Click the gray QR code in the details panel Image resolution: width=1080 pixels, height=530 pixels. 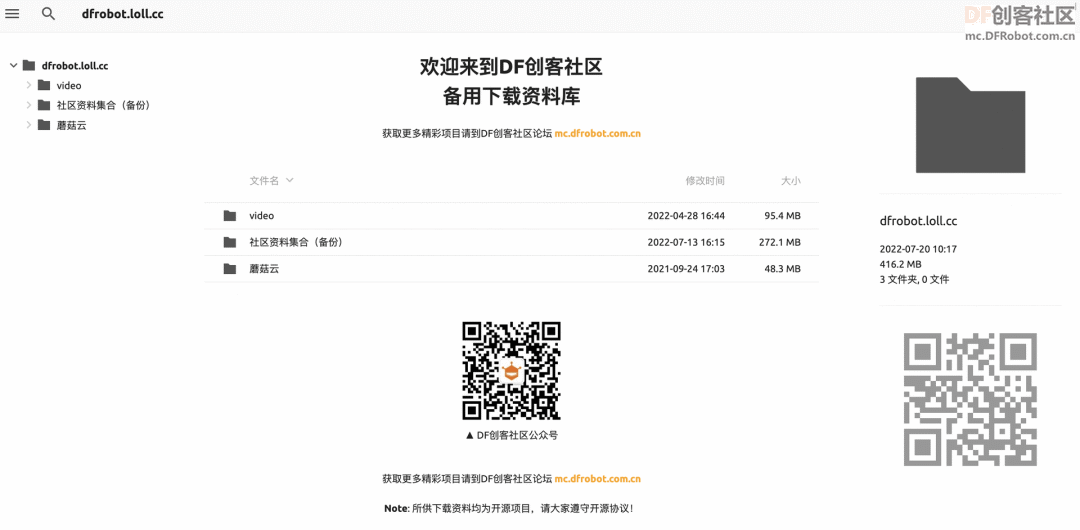pos(970,399)
